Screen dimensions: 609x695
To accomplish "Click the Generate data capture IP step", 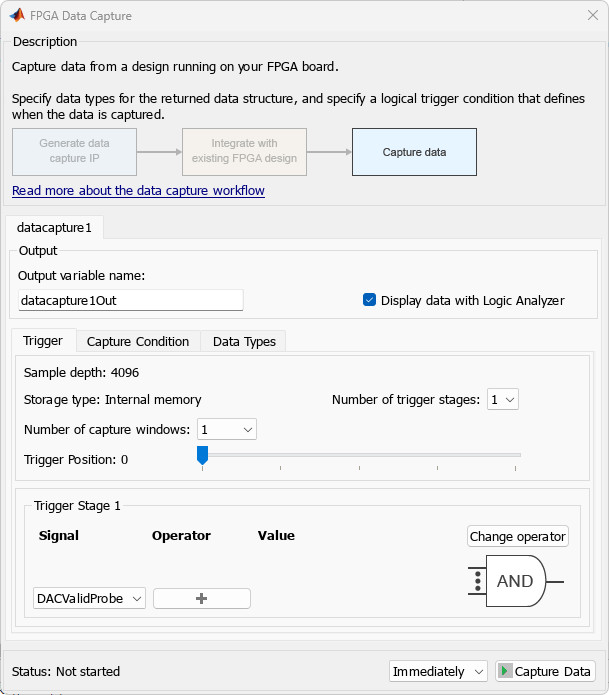I will point(74,152).
